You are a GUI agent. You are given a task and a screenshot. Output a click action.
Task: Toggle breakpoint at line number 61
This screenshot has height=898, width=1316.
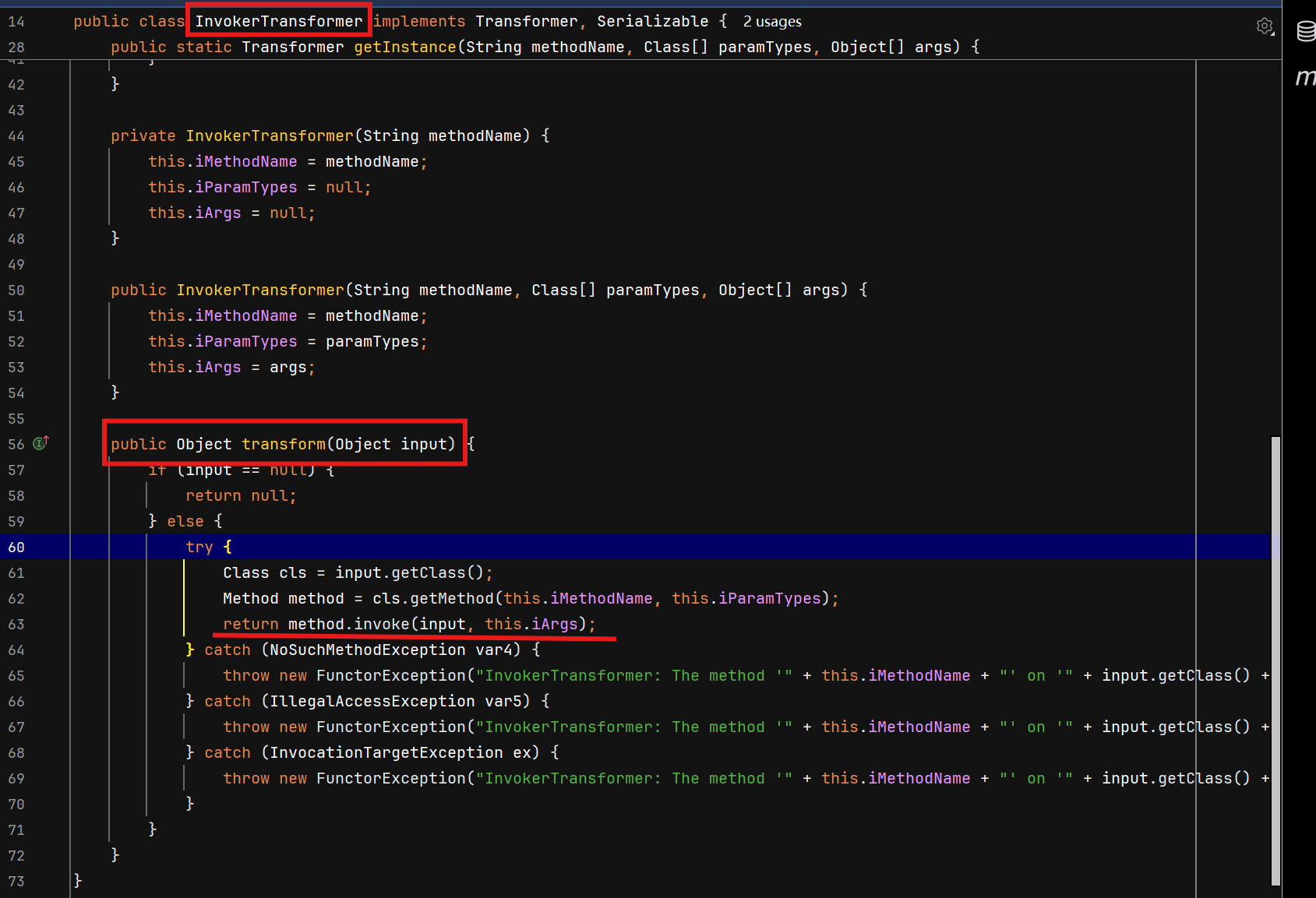click(16, 573)
